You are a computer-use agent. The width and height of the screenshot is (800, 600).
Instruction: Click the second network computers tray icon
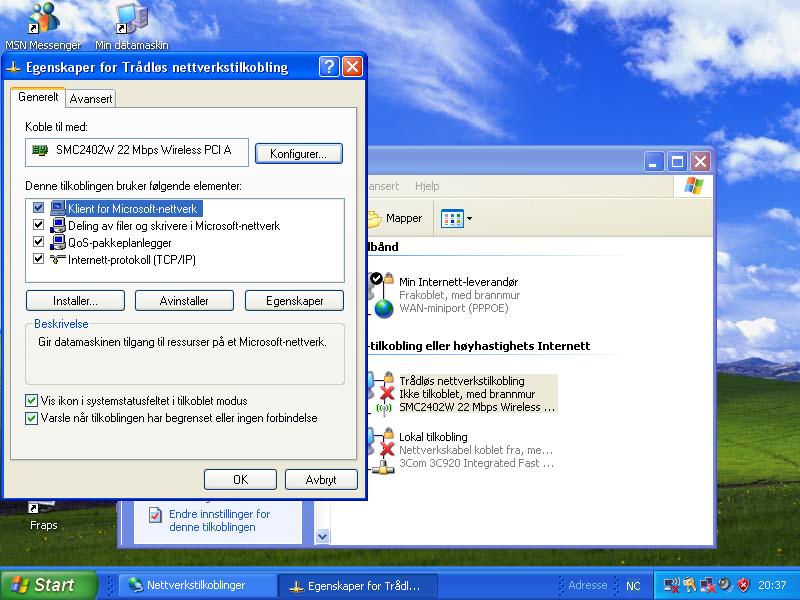point(708,585)
